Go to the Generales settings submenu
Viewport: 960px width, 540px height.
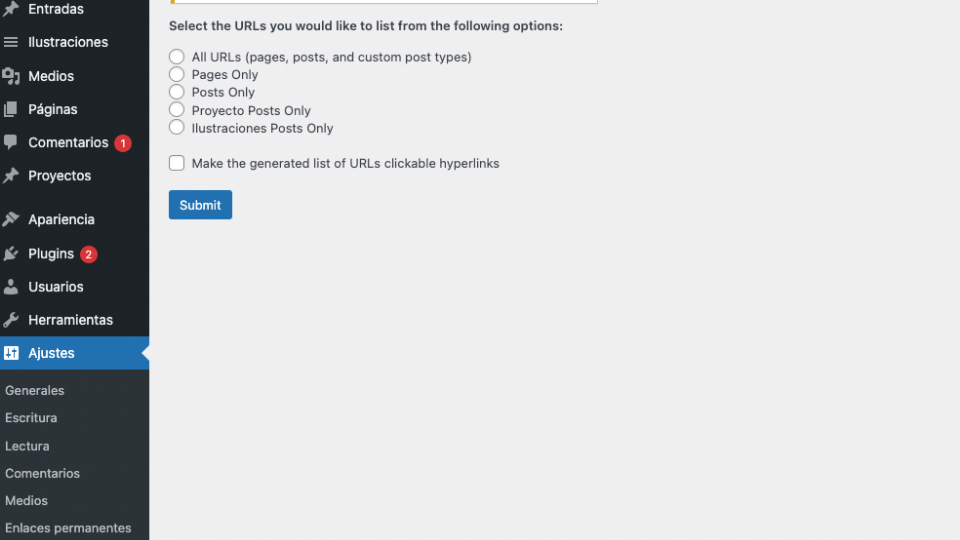(34, 390)
